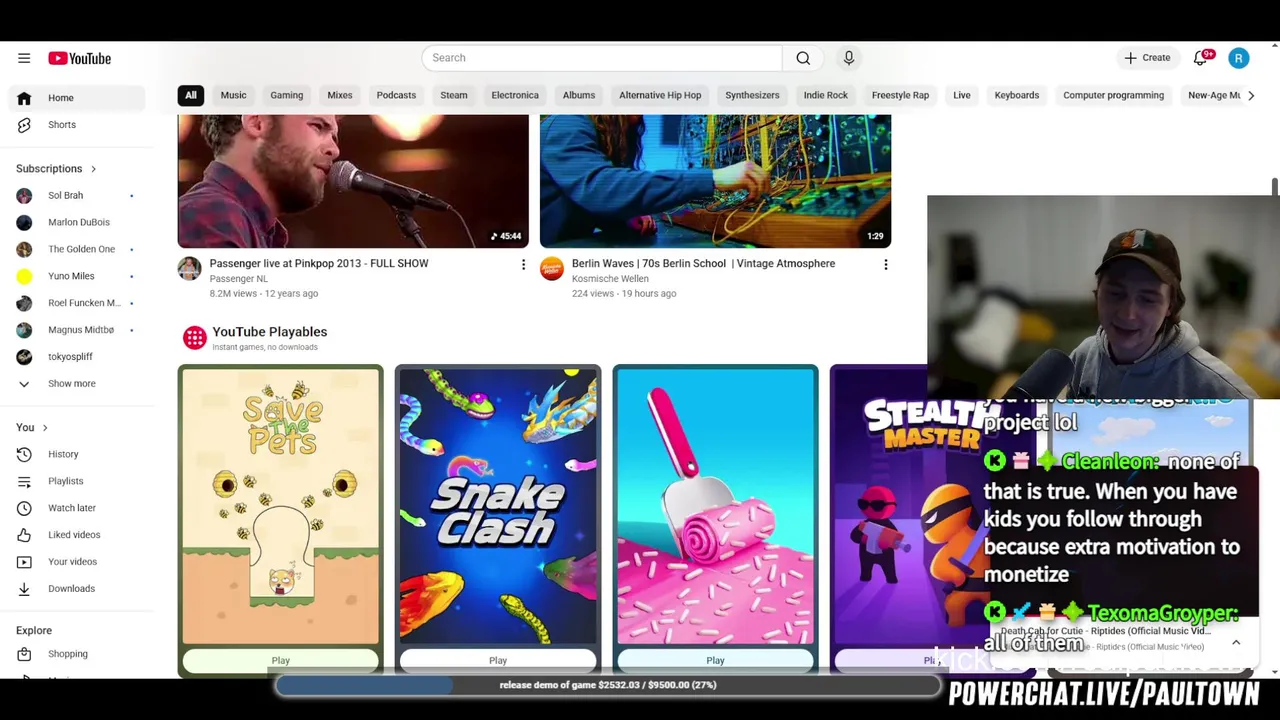Select the Albums filter chip

579,95
